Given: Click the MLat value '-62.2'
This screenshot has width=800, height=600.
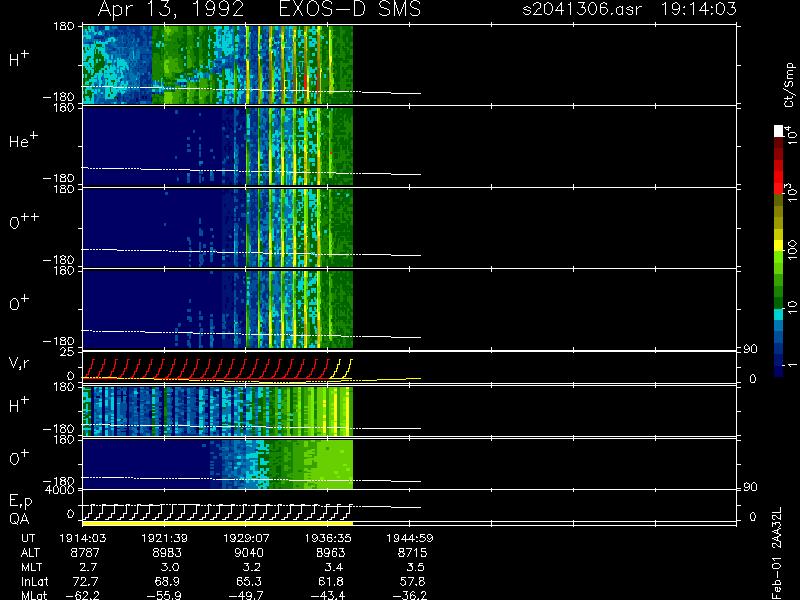Looking at the screenshot, I should 83,595.
